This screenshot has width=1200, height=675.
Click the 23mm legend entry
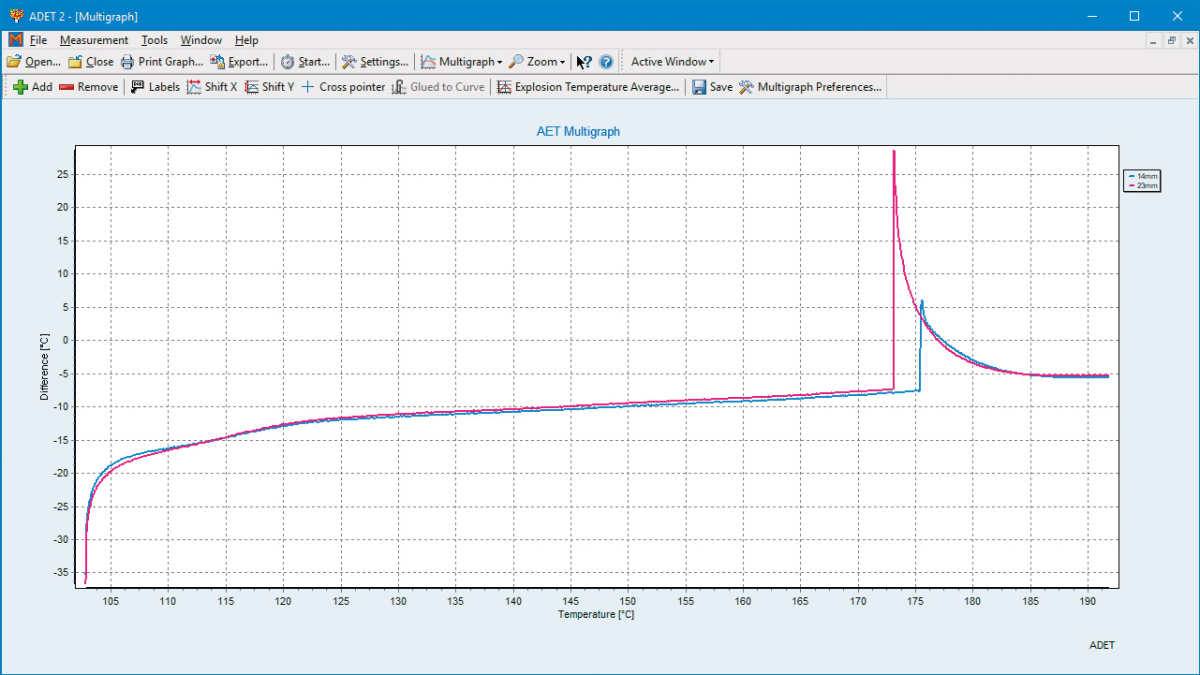tap(1146, 185)
